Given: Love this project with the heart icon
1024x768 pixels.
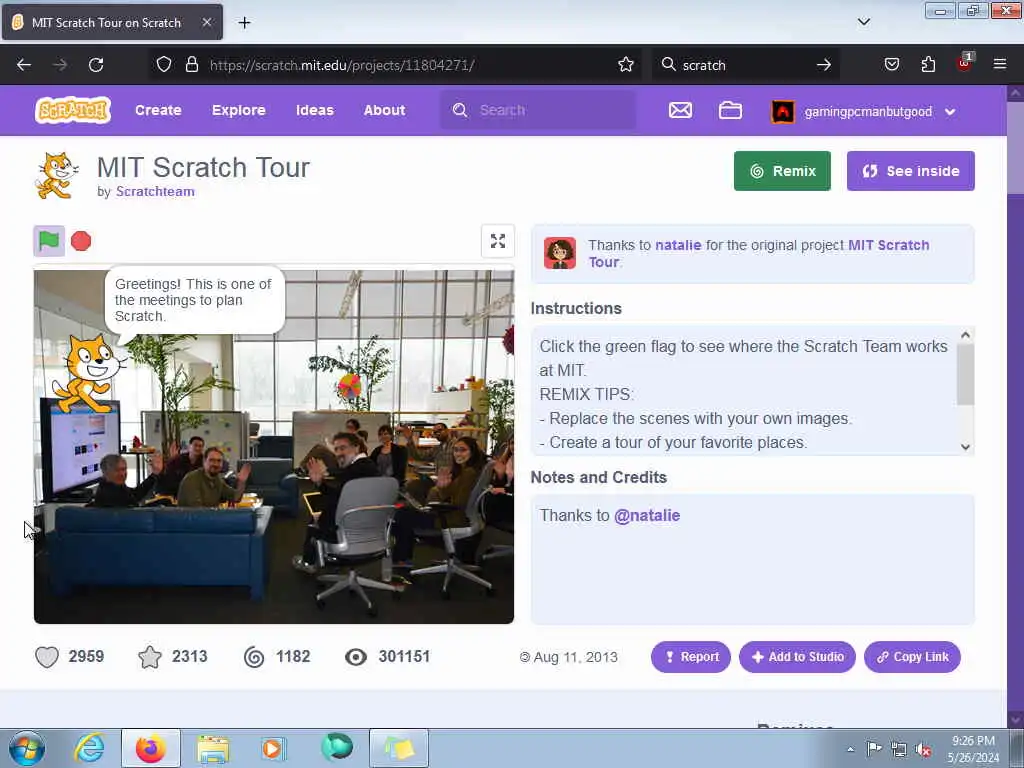Looking at the screenshot, I should [47, 657].
